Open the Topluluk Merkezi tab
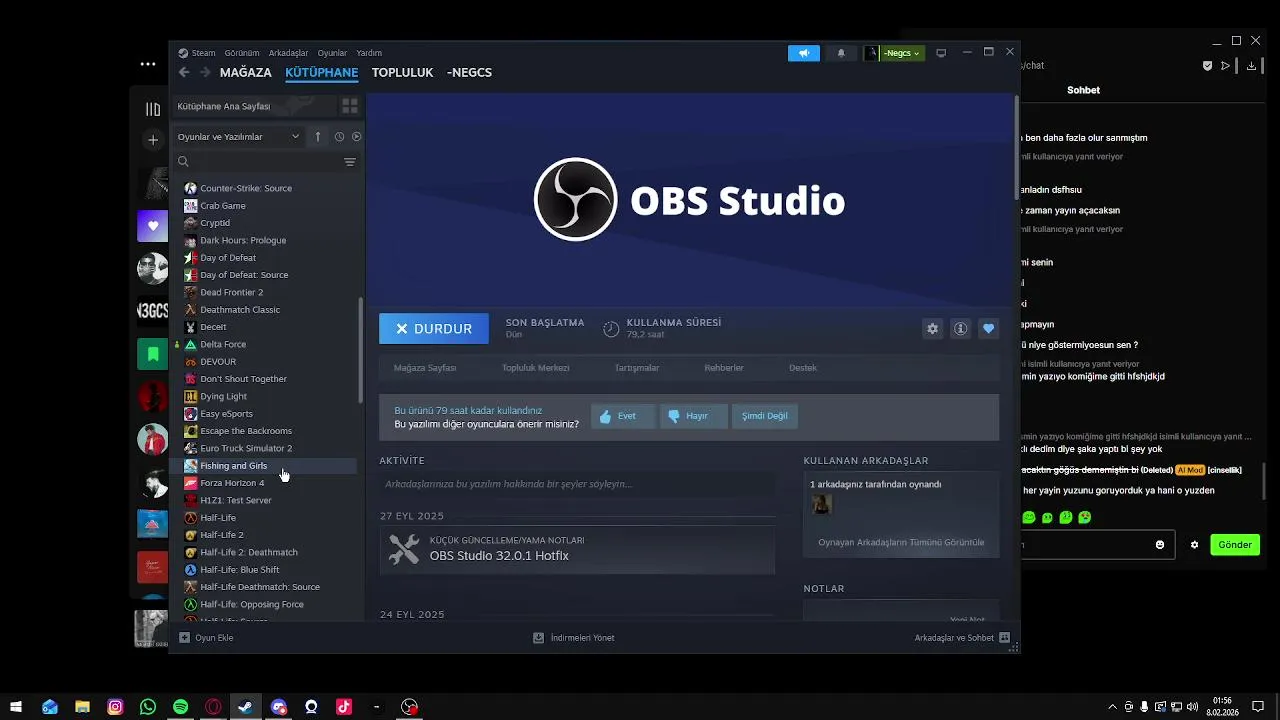This screenshot has height=720, width=1280. [x=536, y=368]
